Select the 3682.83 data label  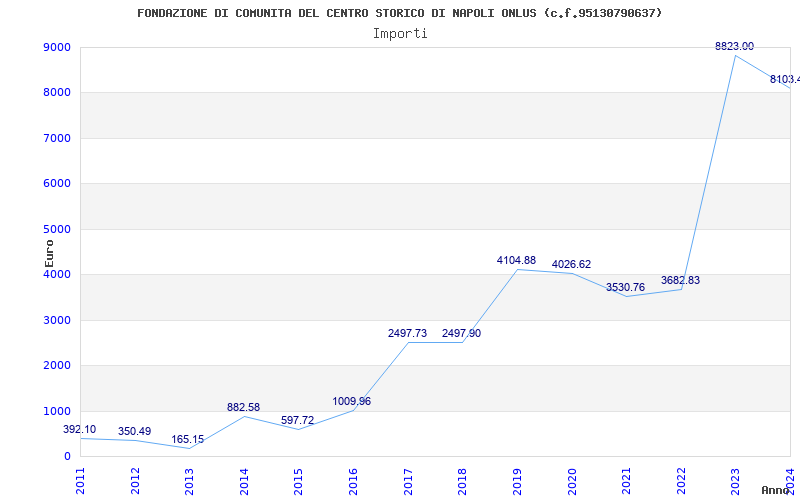tap(680, 281)
